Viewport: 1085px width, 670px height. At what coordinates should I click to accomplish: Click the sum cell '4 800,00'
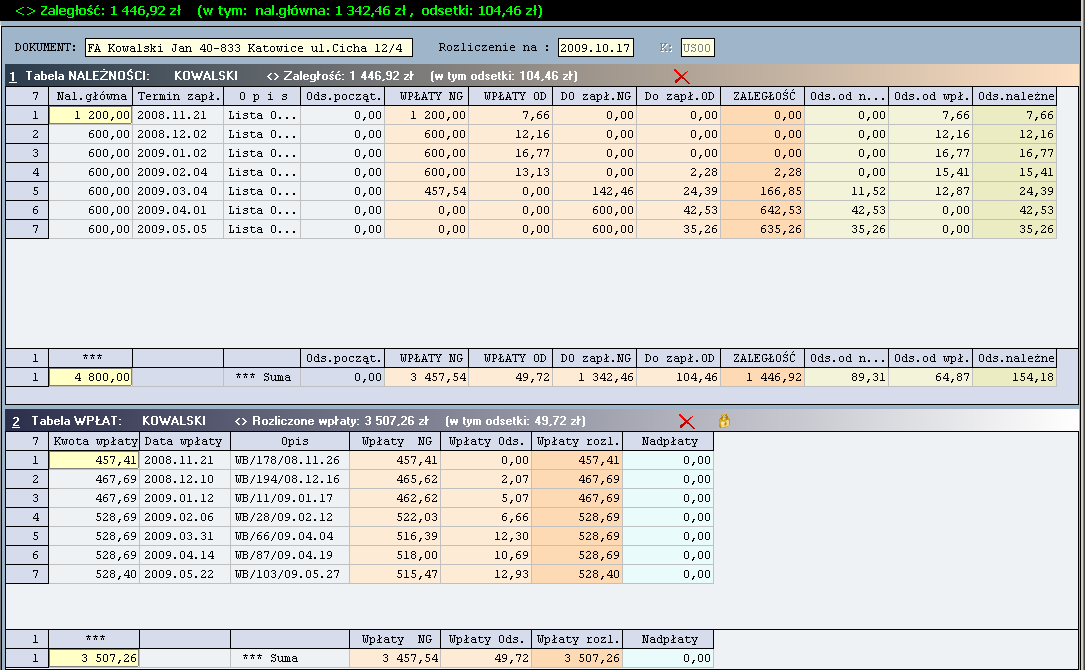(91, 377)
